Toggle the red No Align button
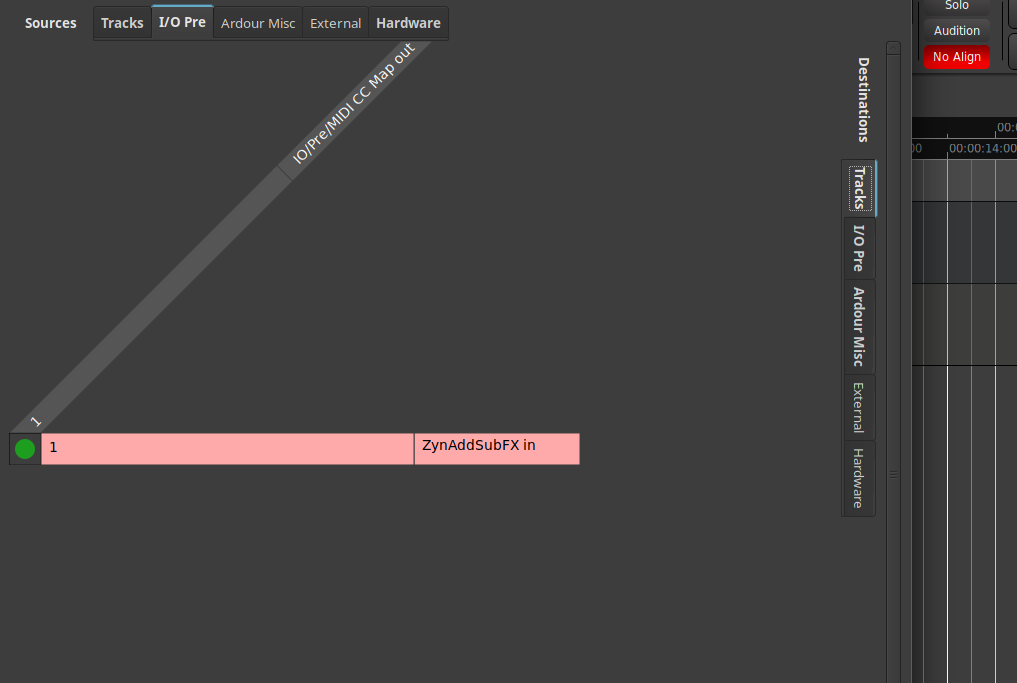1017x683 pixels. pos(956,57)
